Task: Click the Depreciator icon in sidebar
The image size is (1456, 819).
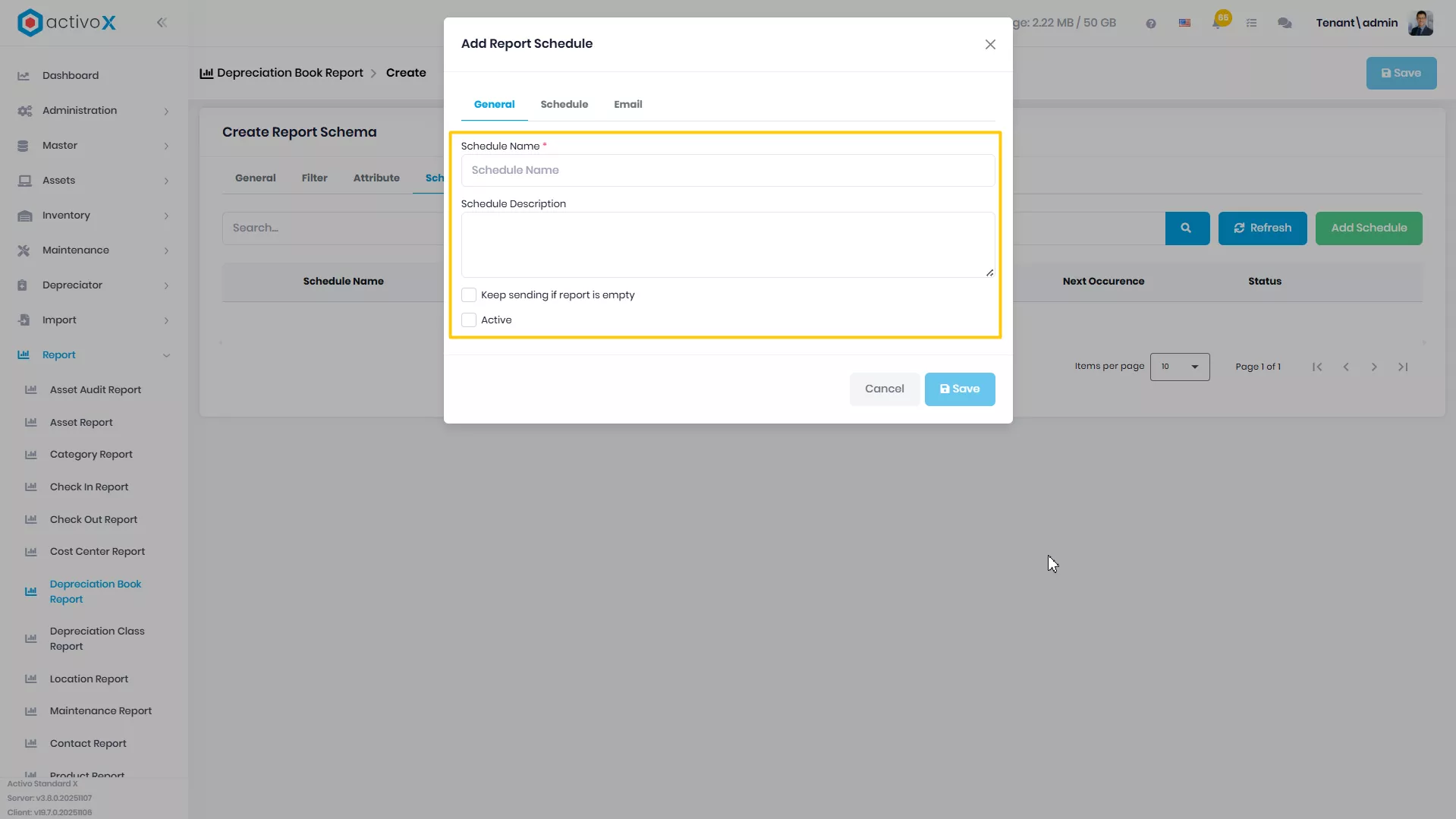Action: (23, 285)
